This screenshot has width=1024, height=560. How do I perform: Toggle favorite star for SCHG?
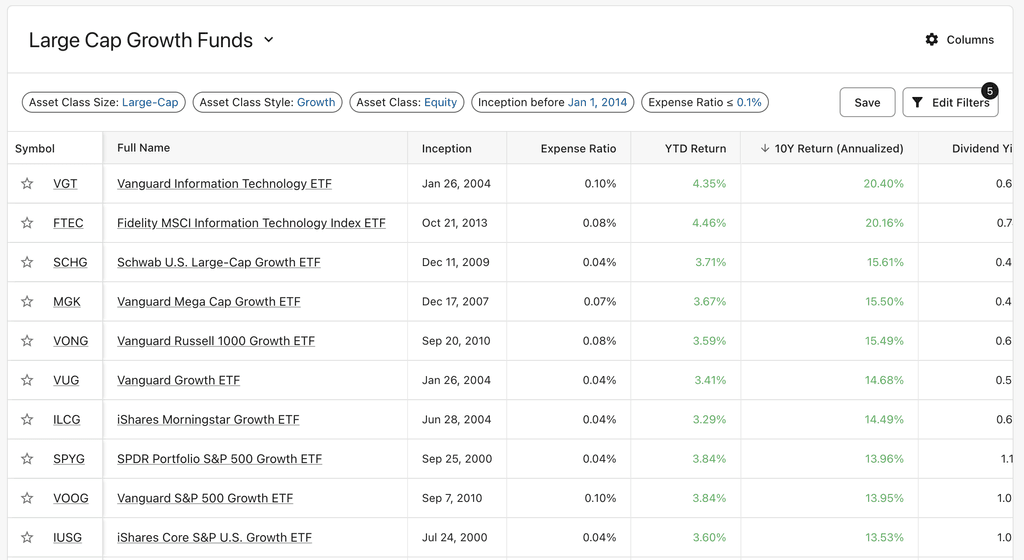pos(27,262)
